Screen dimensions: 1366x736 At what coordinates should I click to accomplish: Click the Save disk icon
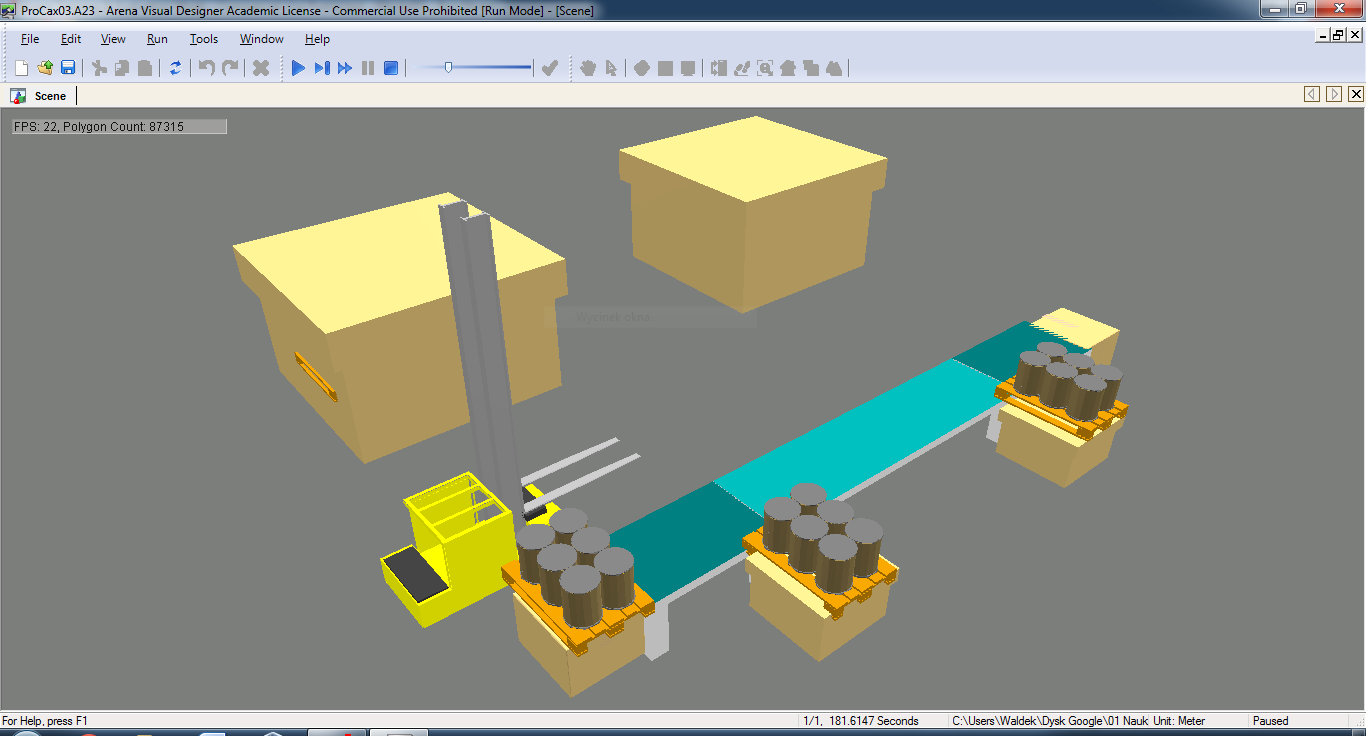(x=68, y=68)
